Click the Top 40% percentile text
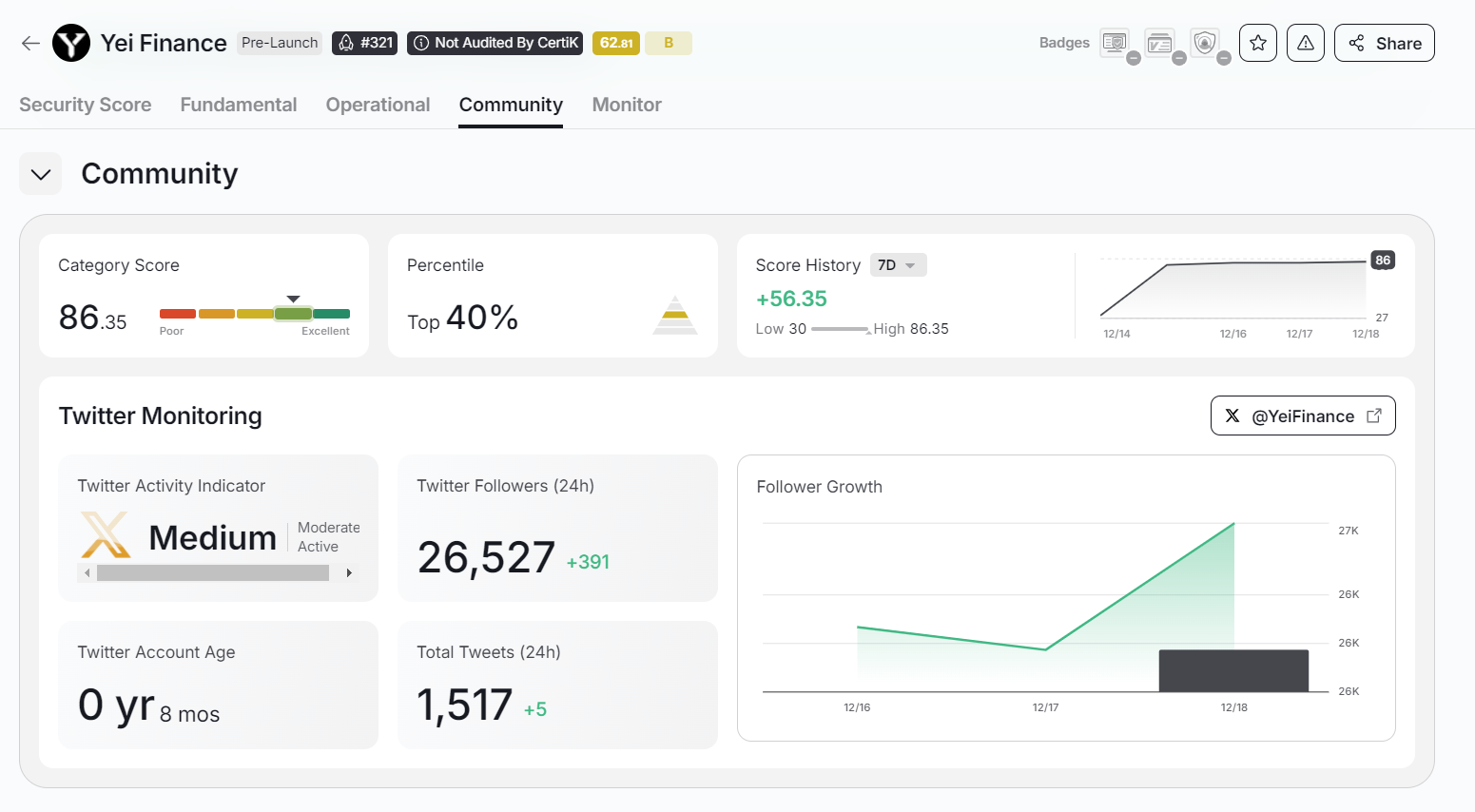 (462, 318)
